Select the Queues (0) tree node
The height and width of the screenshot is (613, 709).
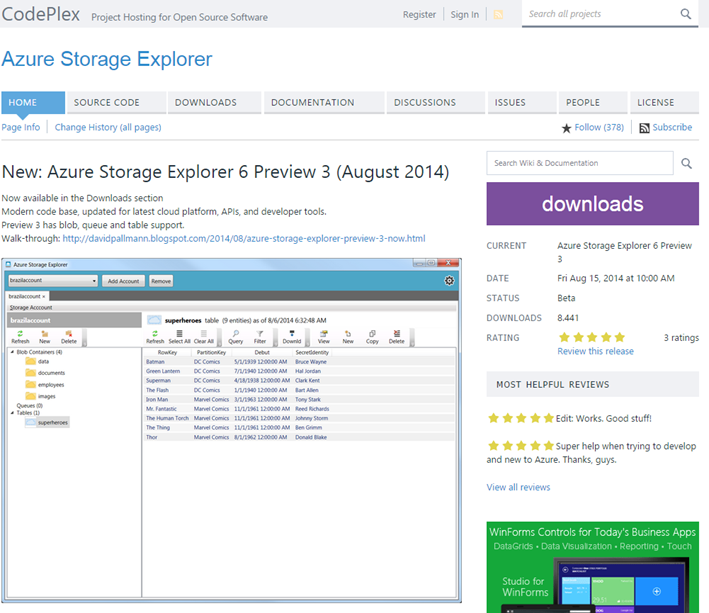[29, 406]
